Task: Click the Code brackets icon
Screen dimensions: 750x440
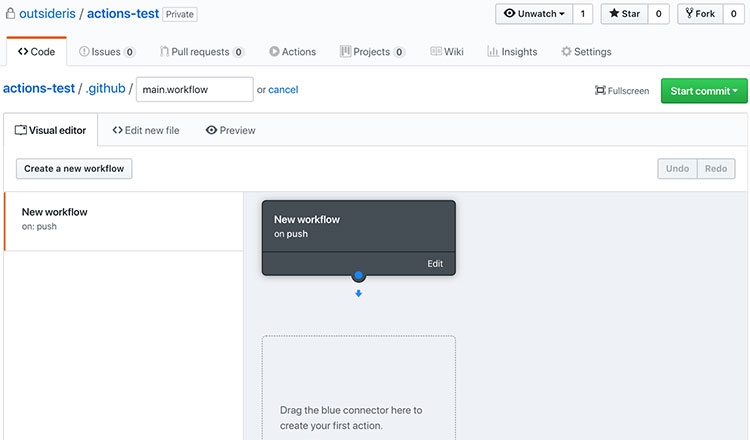Action: pos(23,51)
